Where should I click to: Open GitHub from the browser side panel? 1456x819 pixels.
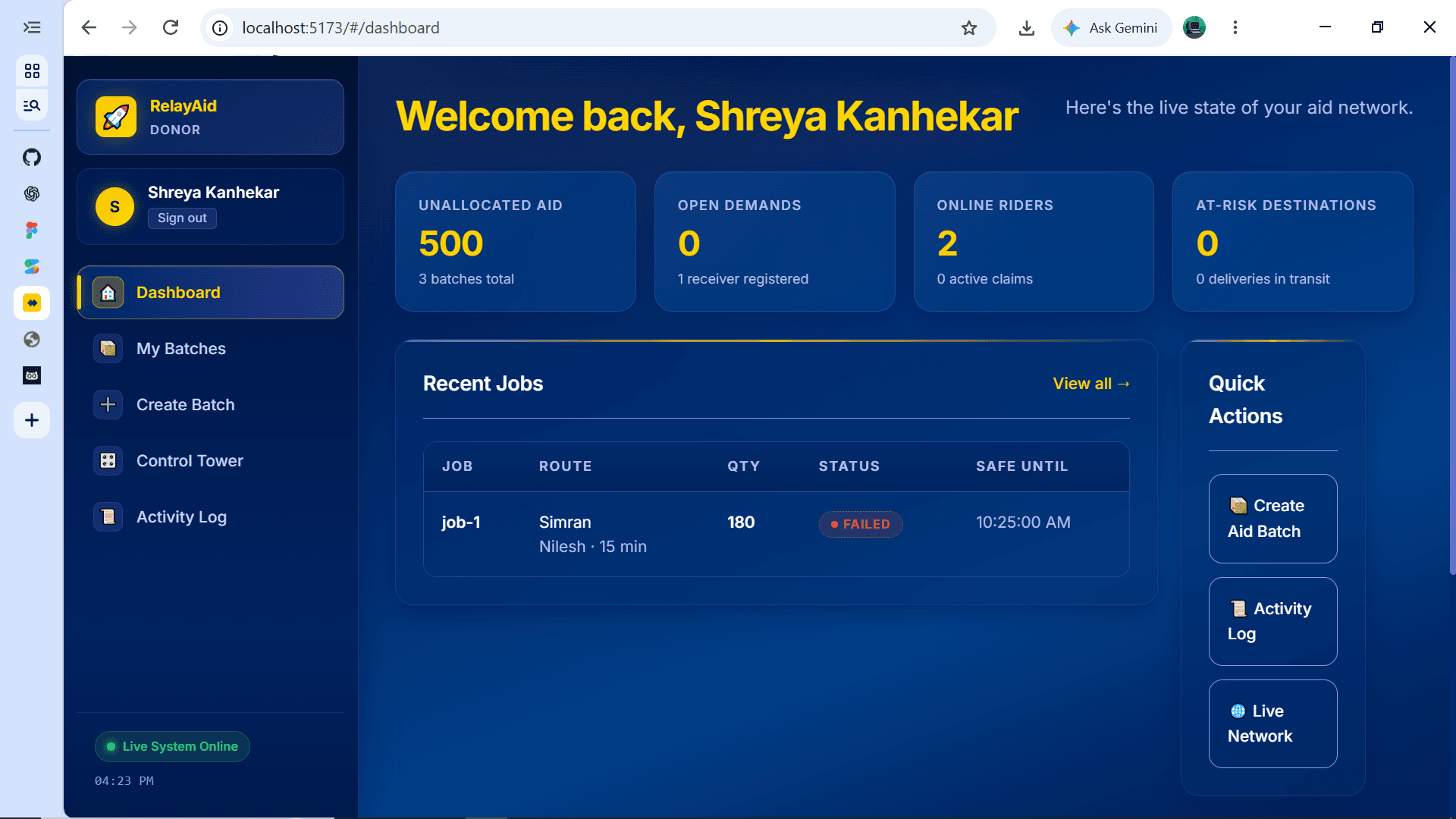coord(32,157)
